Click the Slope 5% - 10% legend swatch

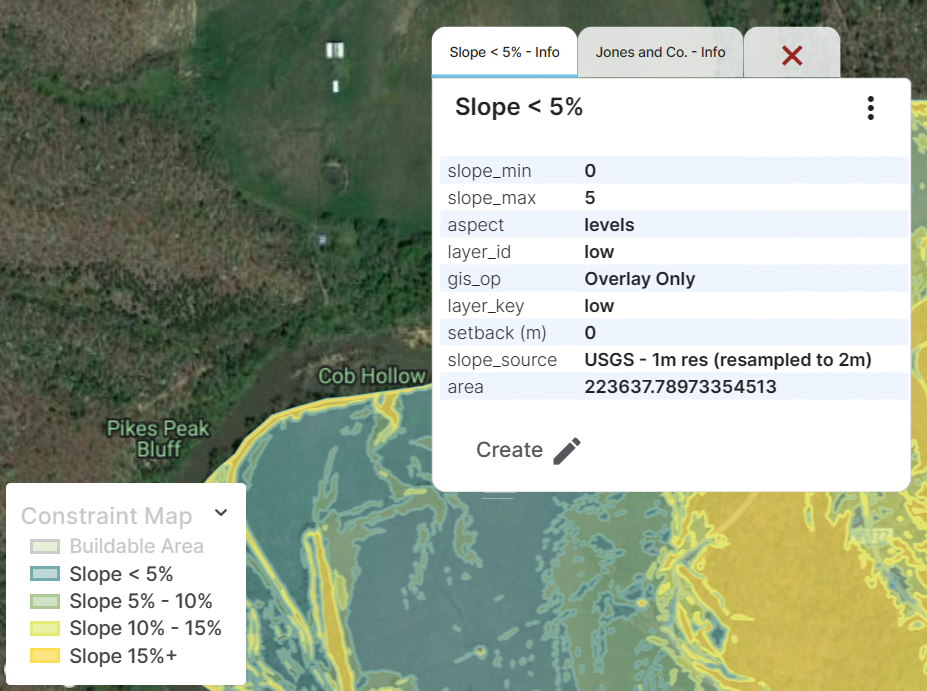44,601
